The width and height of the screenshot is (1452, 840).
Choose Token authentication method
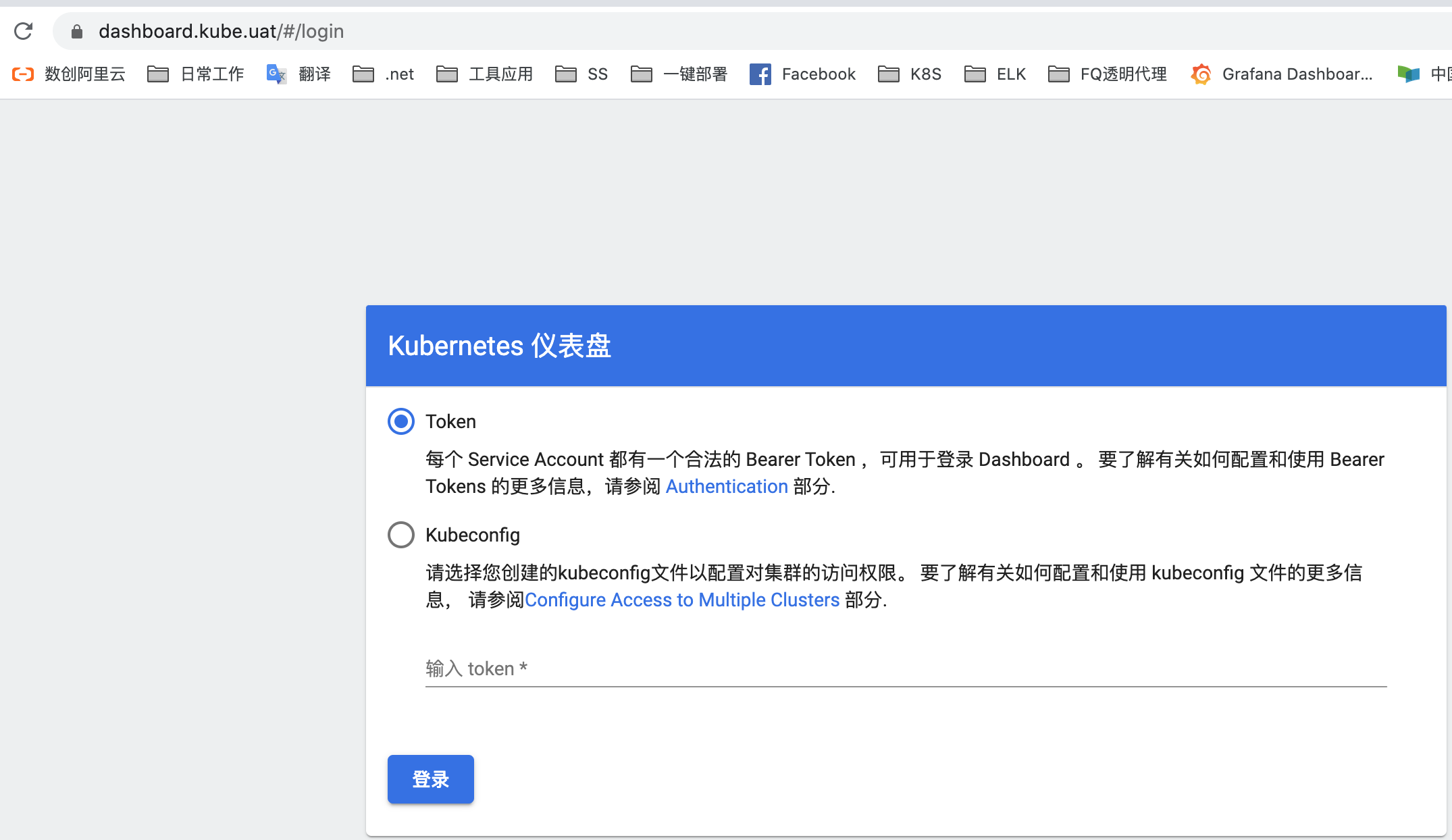coord(400,421)
